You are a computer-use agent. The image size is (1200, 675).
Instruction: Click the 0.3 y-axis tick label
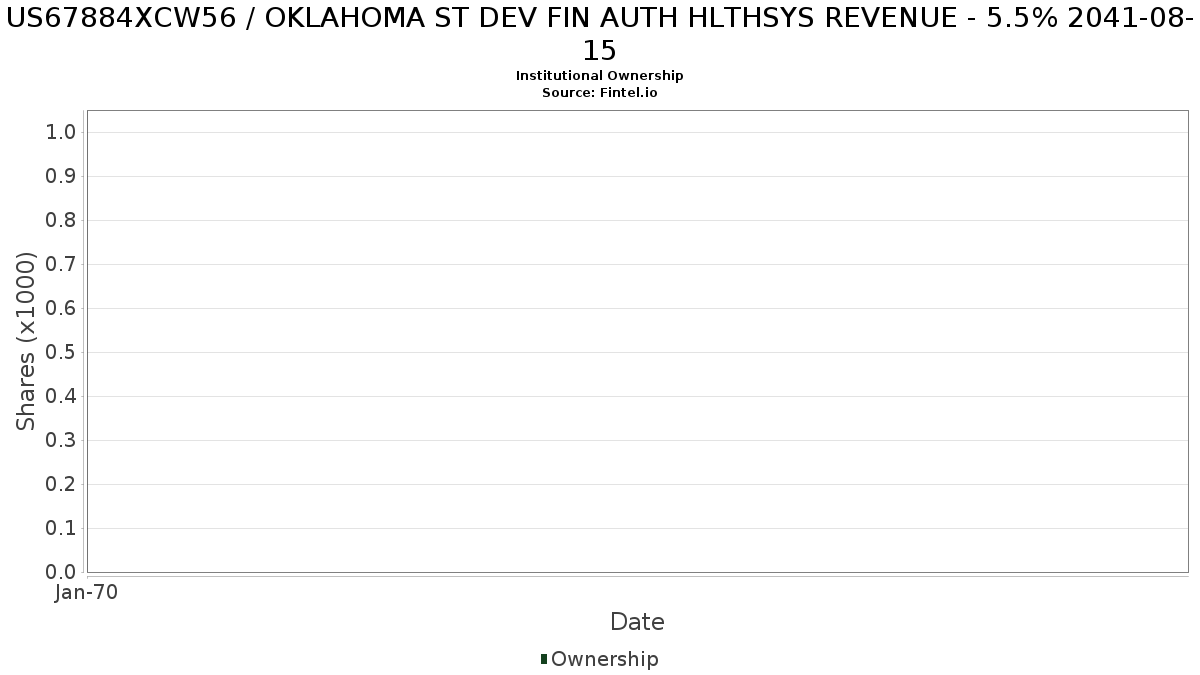(61, 441)
